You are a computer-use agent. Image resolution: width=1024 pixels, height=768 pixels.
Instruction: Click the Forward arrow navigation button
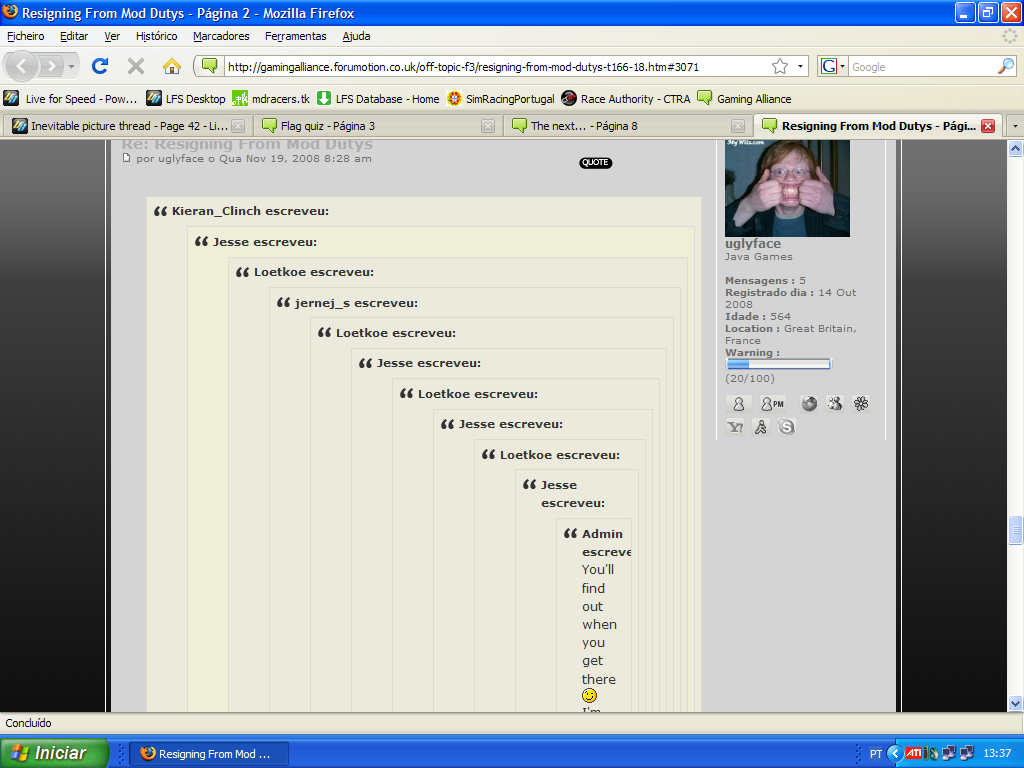(x=51, y=66)
